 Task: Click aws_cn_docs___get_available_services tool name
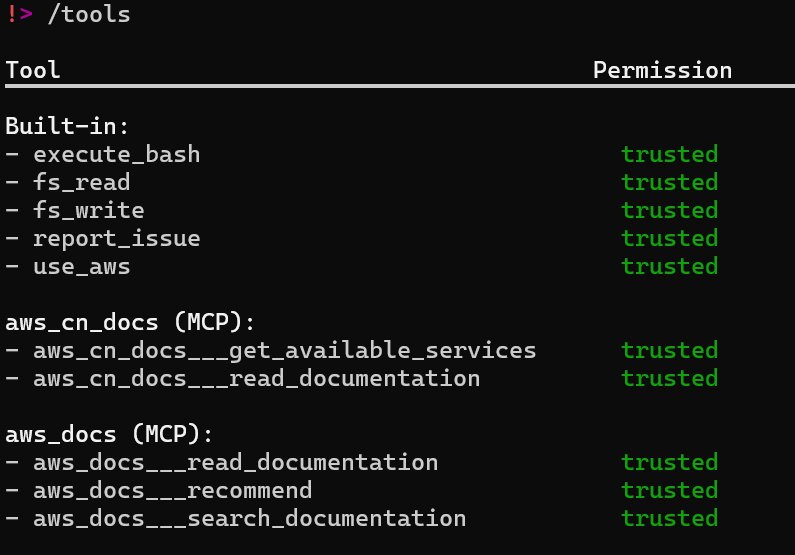(x=284, y=351)
